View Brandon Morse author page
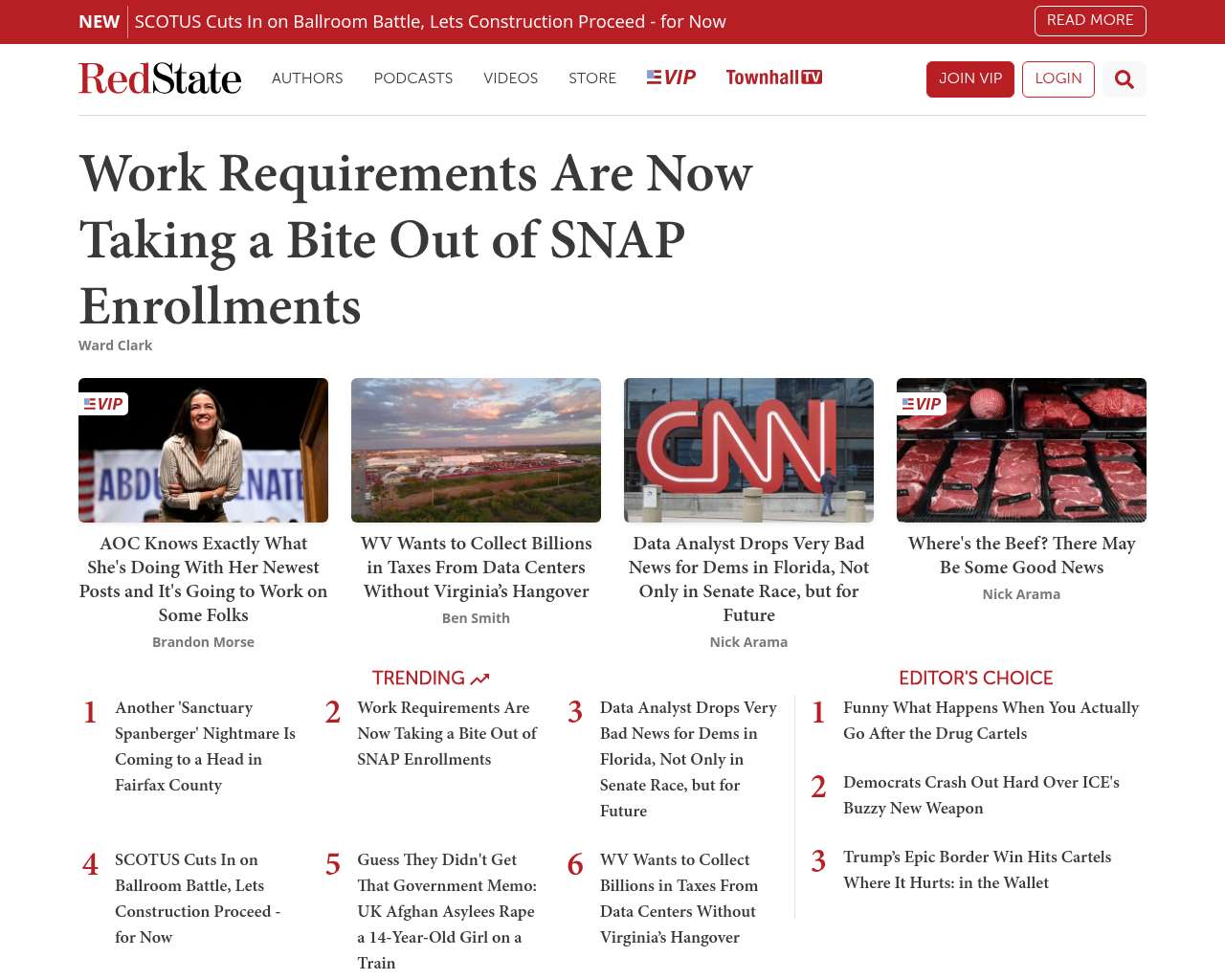This screenshot has width=1225, height=980. point(203,642)
